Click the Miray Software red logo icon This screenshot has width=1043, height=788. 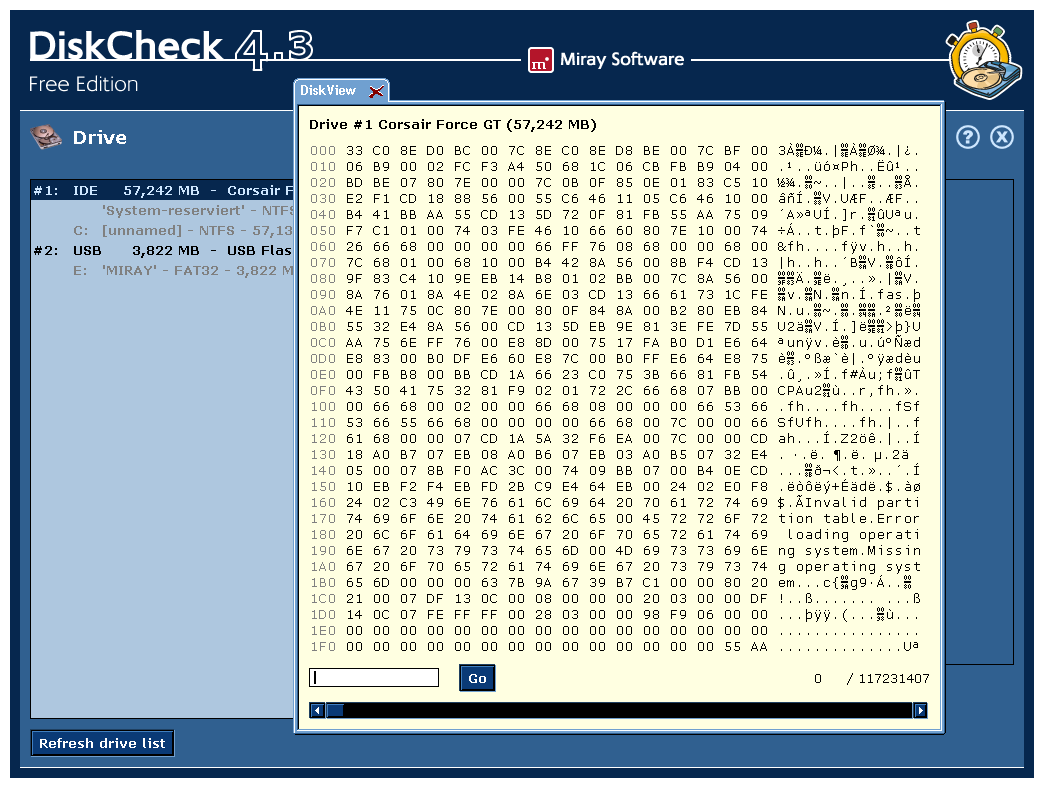[540, 61]
